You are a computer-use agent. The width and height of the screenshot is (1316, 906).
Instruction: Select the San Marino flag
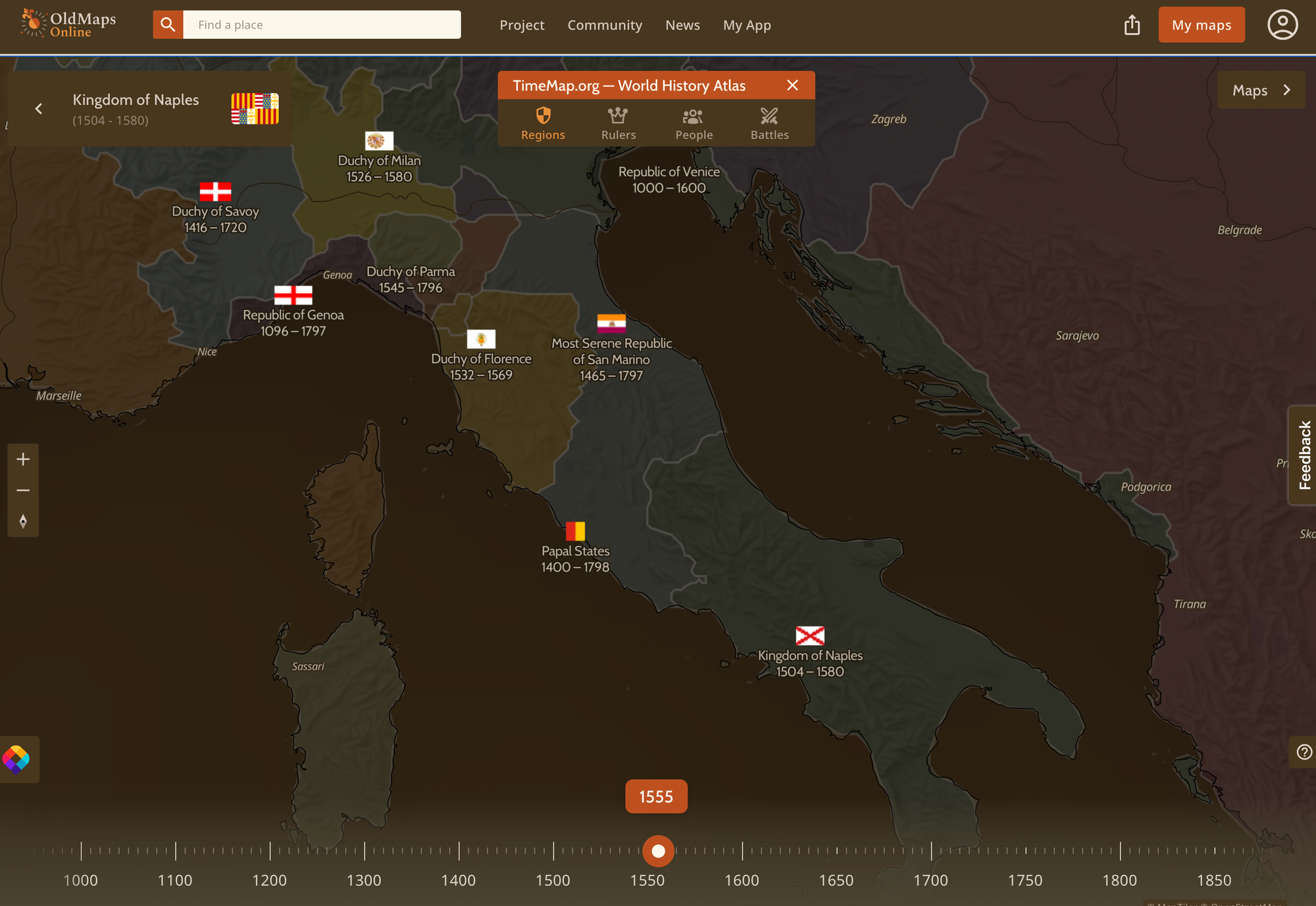[x=611, y=323]
